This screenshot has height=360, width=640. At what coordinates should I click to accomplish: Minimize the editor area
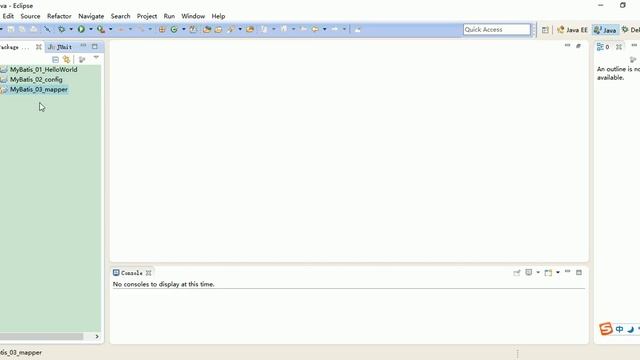pyautogui.click(x=567, y=45)
